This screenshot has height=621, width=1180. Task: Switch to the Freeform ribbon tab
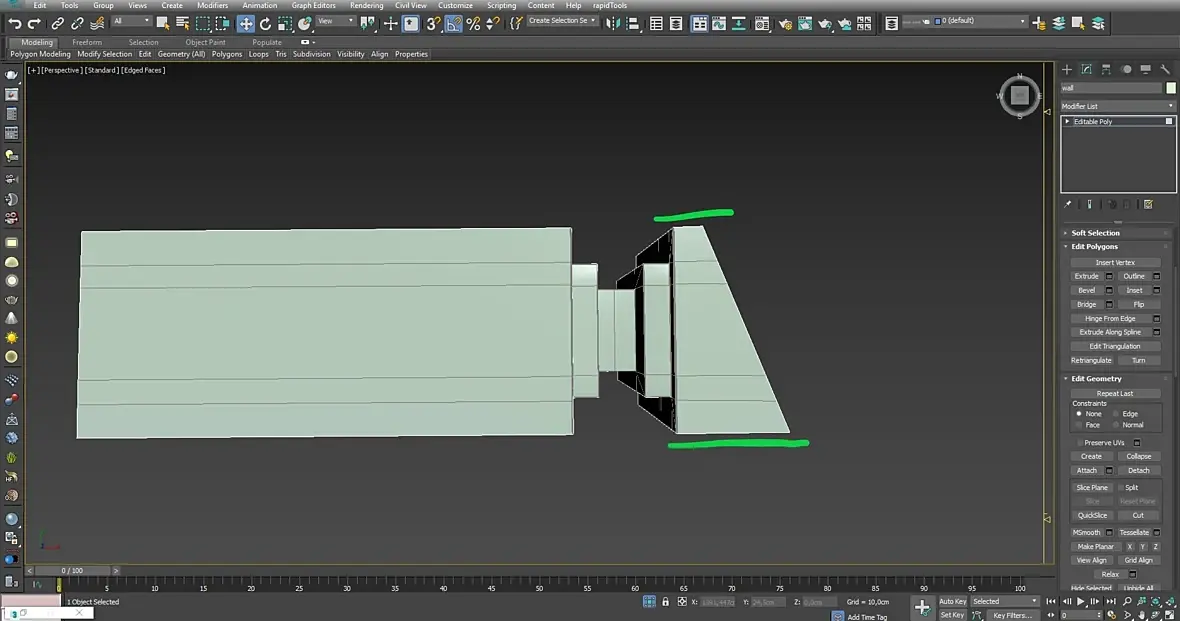click(87, 42)
